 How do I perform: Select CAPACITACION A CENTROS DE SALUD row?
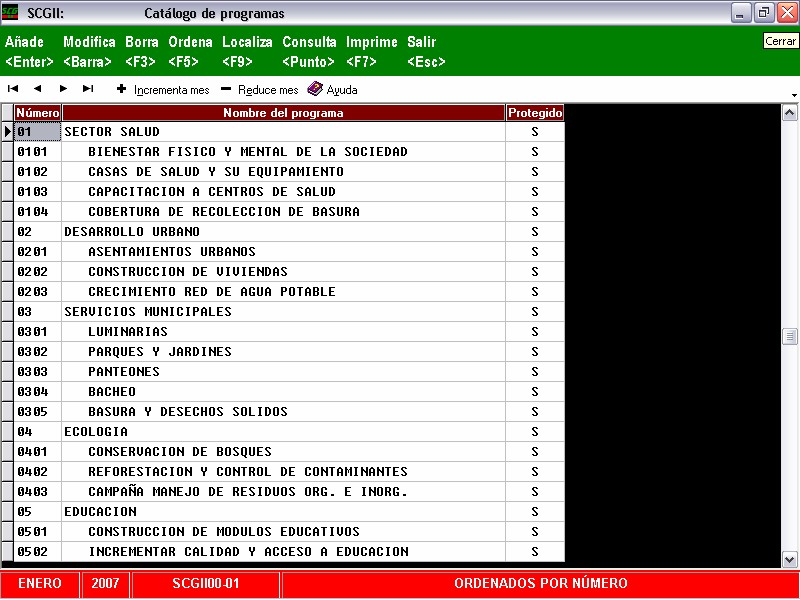click(283, 192)
